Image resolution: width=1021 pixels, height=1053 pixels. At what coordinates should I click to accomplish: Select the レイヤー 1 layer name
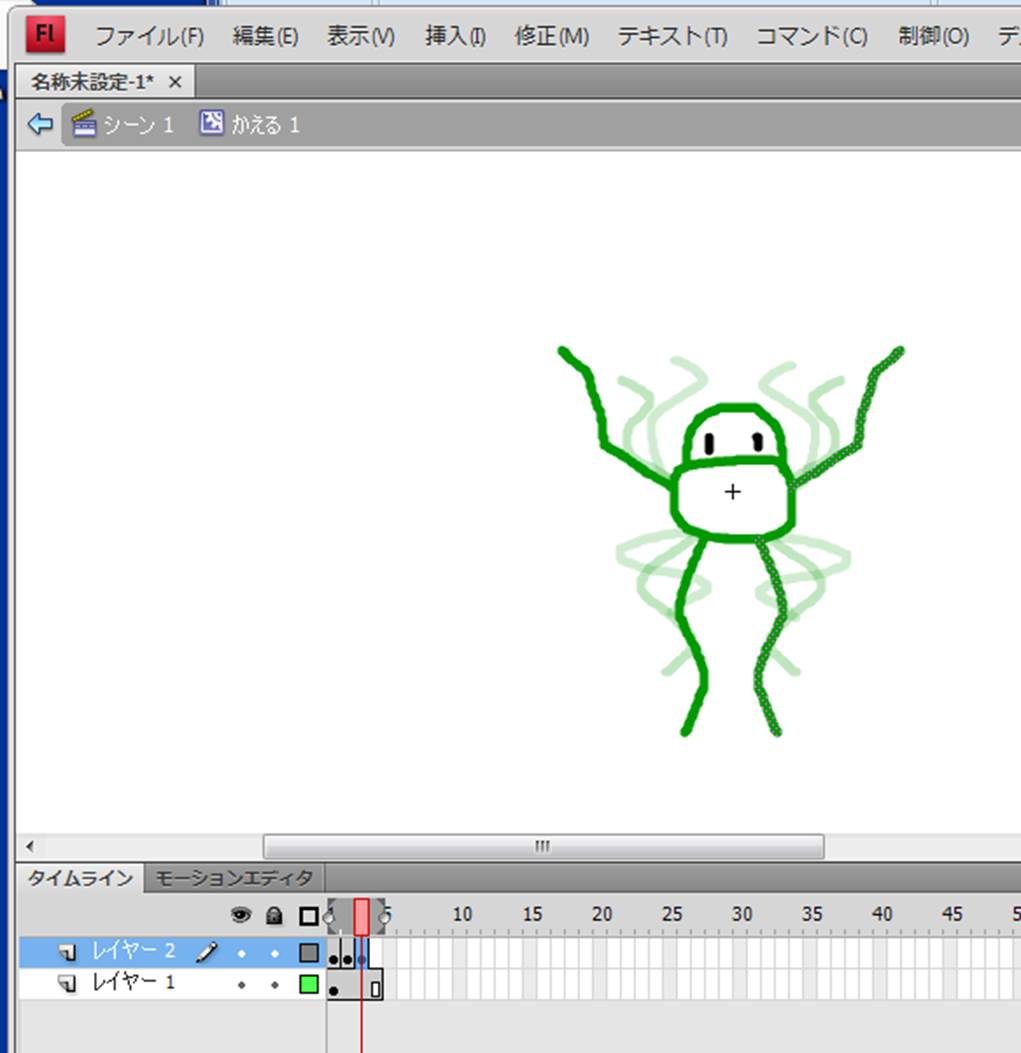click(133, 983)
